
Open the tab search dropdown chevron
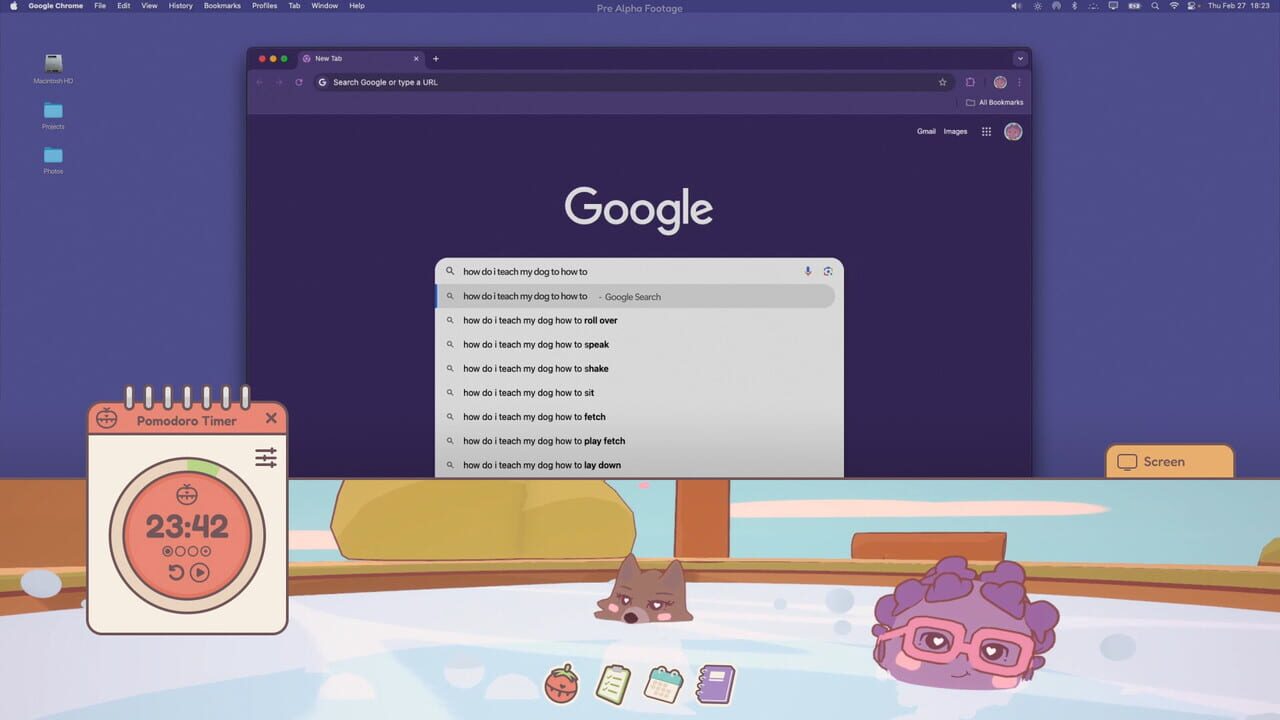coord(1020,58)
